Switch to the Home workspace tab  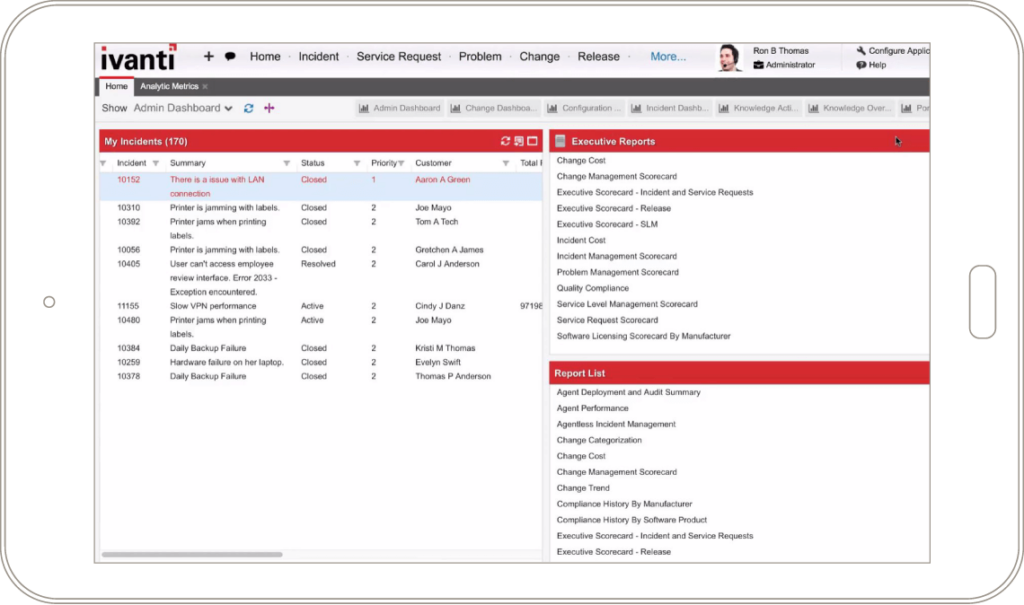116,86
